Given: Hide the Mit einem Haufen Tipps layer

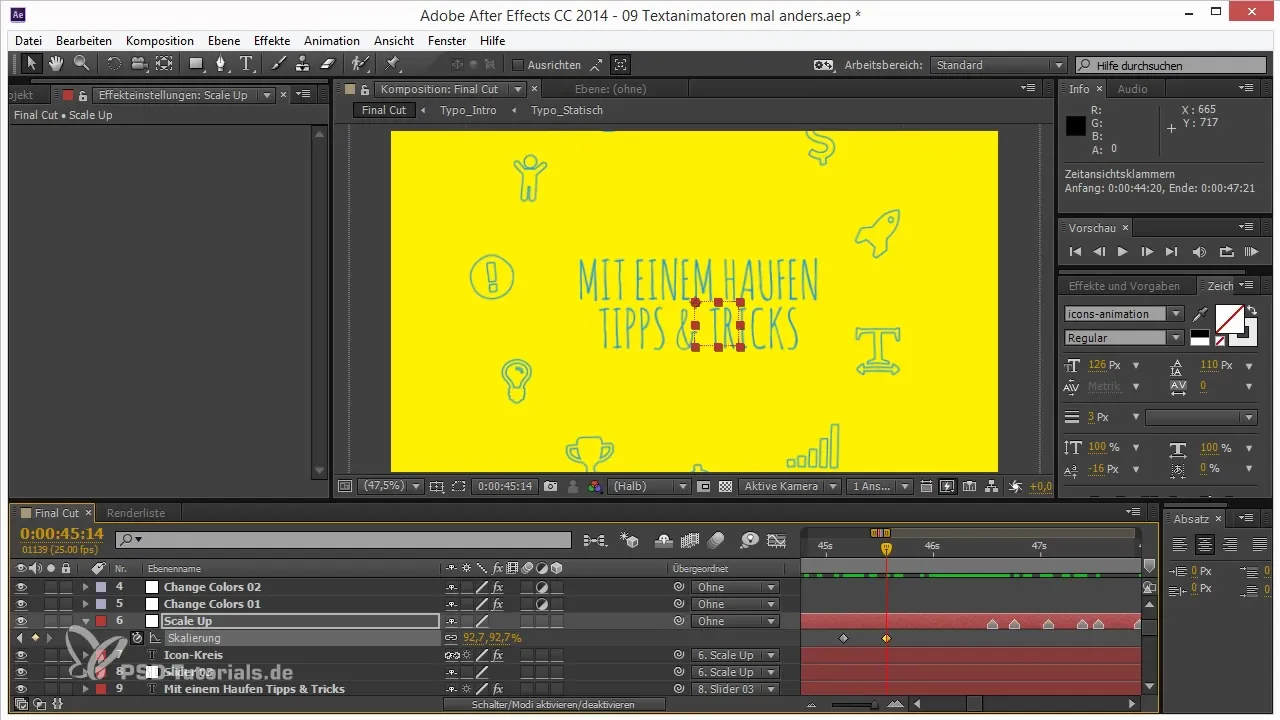Looking at the screenshot, I should coord(21,689).
